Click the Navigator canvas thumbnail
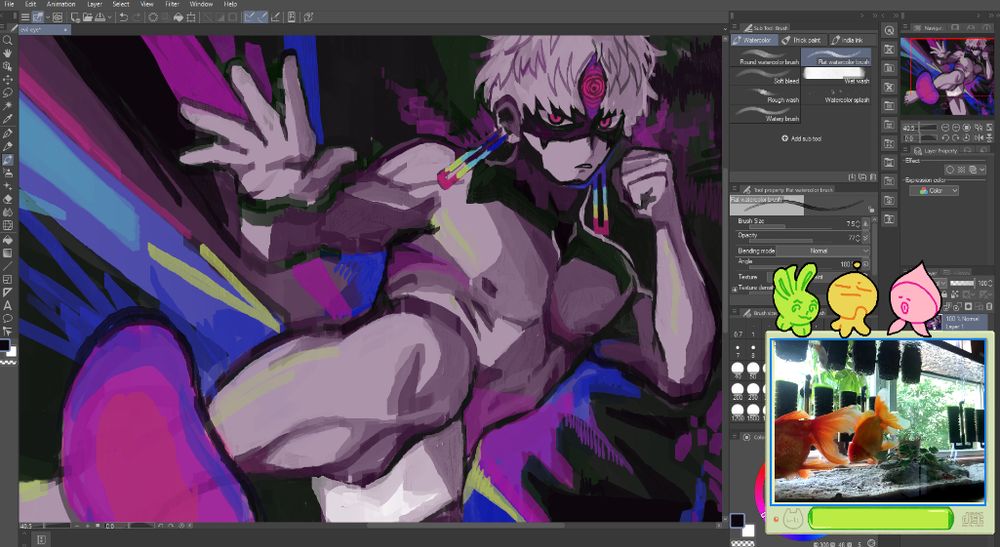Image resolution: width=1000 pixels, height=547 pixels. coord(947,77)
